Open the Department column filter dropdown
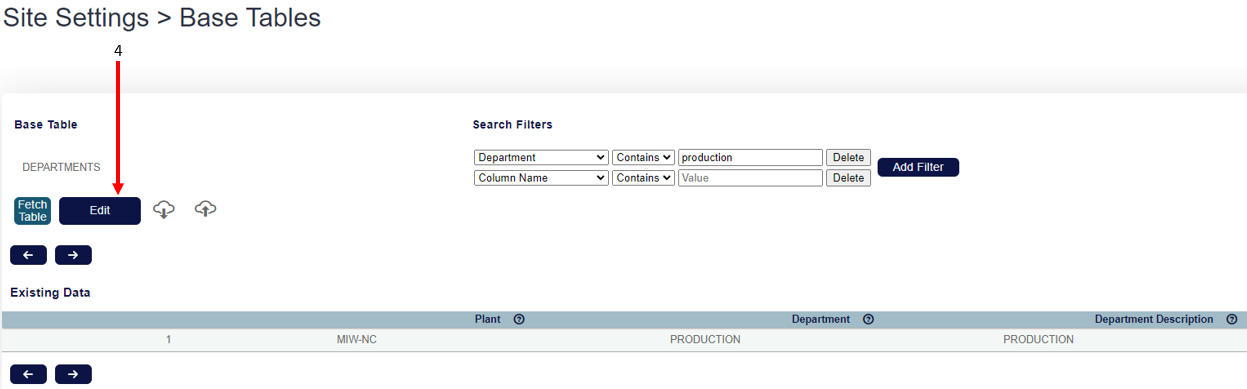Screen dimensions: 1247x389 [541, 158]
